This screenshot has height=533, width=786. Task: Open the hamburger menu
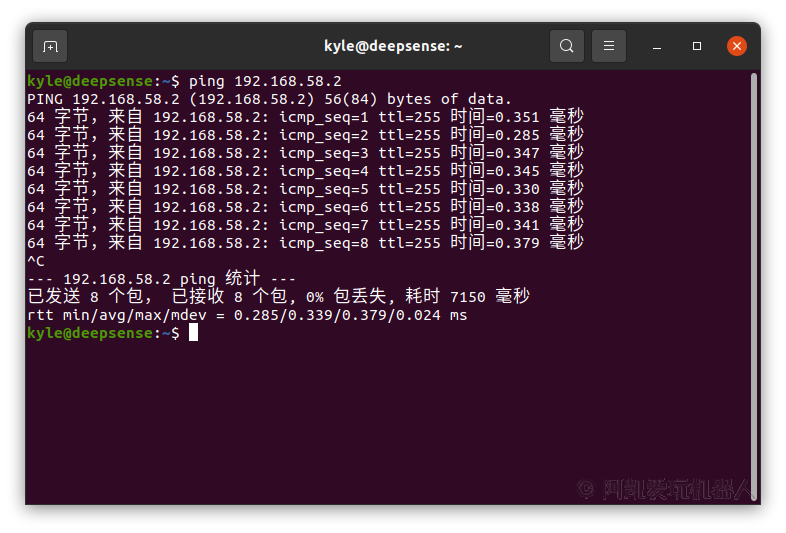[609, 46]
